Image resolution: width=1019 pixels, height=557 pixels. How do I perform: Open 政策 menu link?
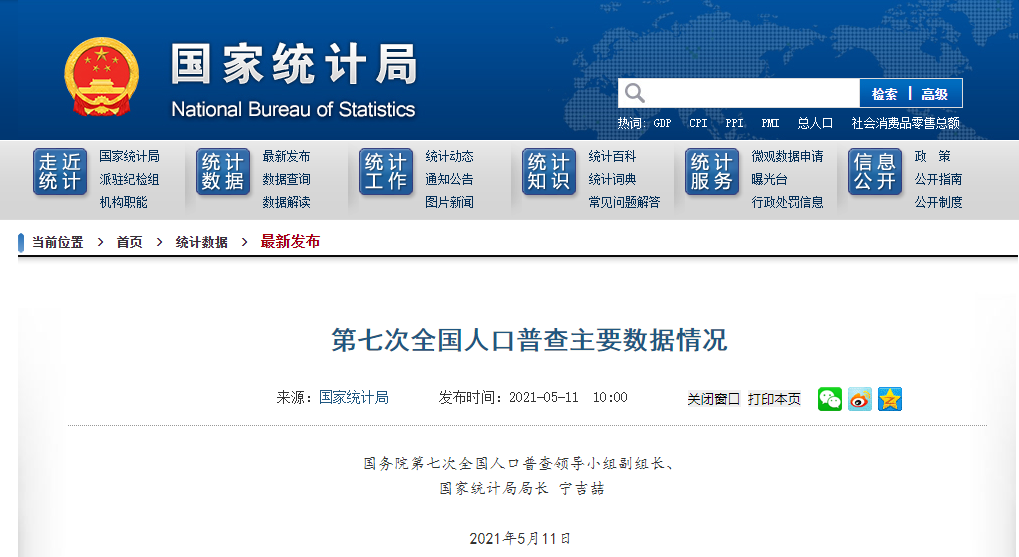tap(933, 156)
